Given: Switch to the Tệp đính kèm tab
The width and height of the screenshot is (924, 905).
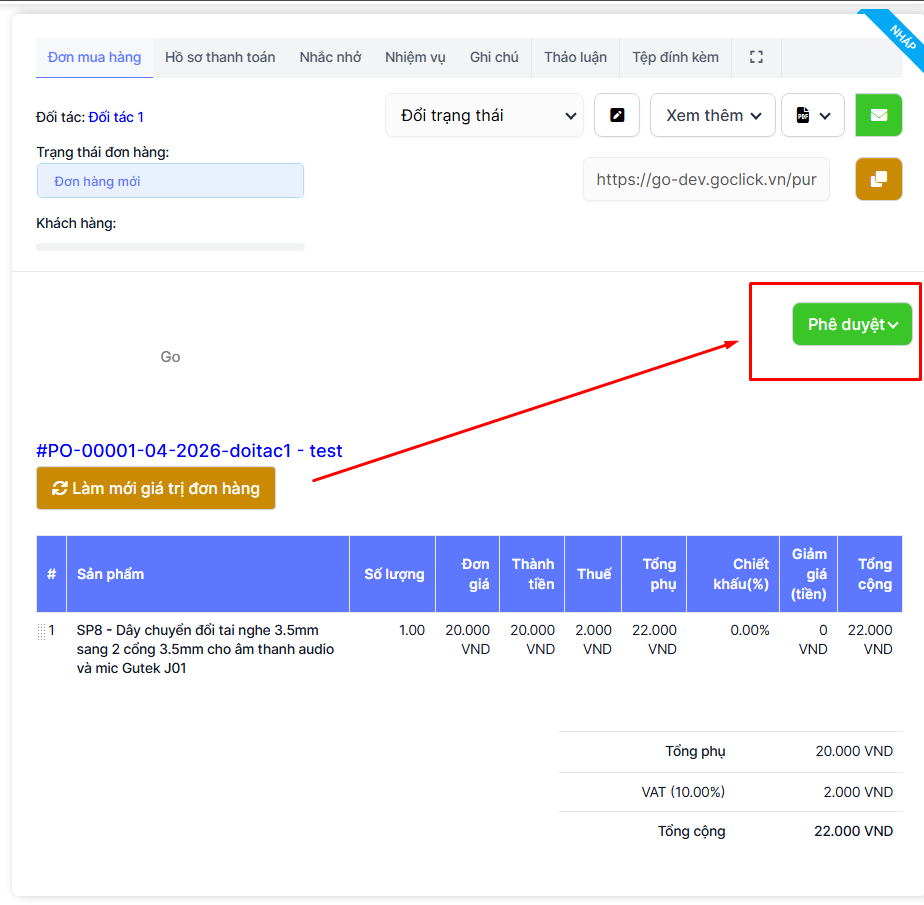Looking at the screenshot, I should pyautogui.click(x=675, y=58).
